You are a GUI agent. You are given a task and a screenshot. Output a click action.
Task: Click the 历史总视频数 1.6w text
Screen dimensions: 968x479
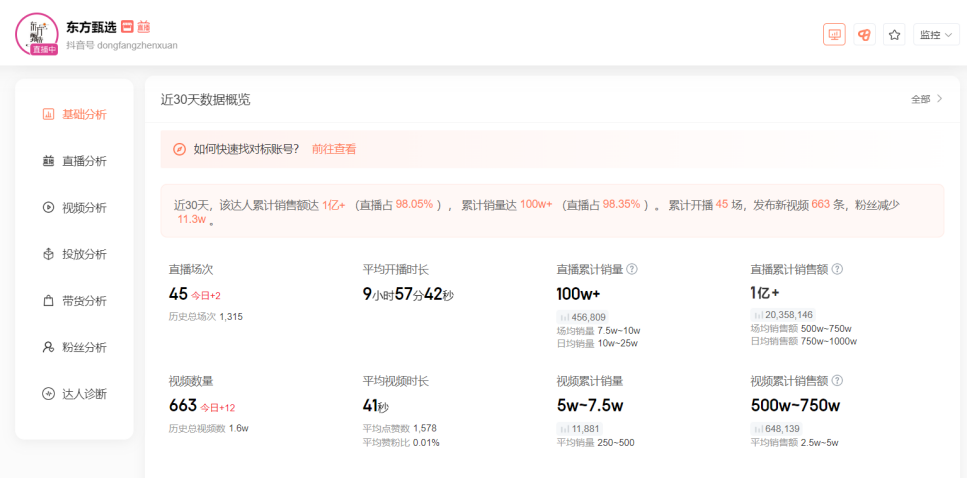(209, 428)
